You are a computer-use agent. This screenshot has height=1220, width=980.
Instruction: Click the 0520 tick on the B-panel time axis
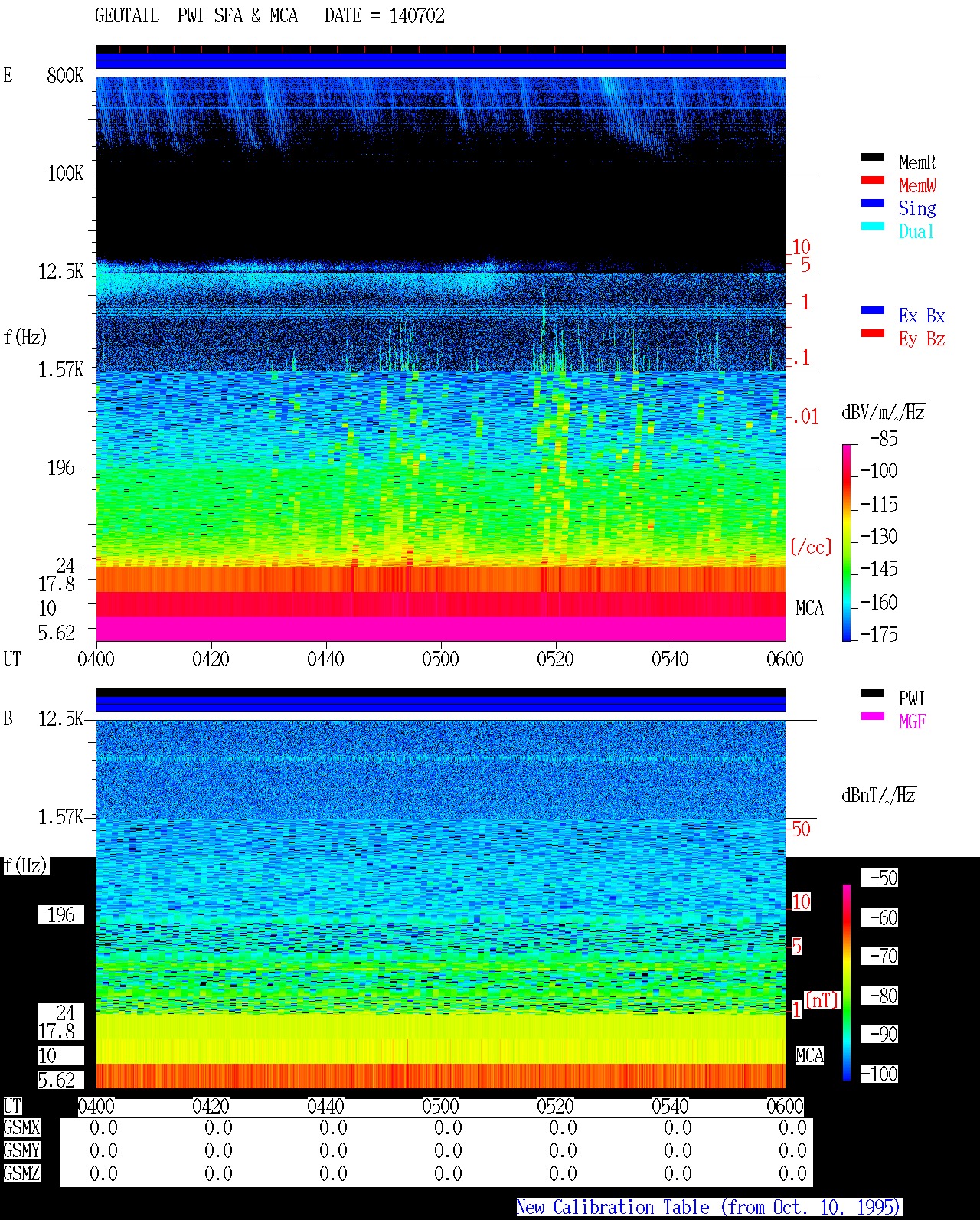555,1106
